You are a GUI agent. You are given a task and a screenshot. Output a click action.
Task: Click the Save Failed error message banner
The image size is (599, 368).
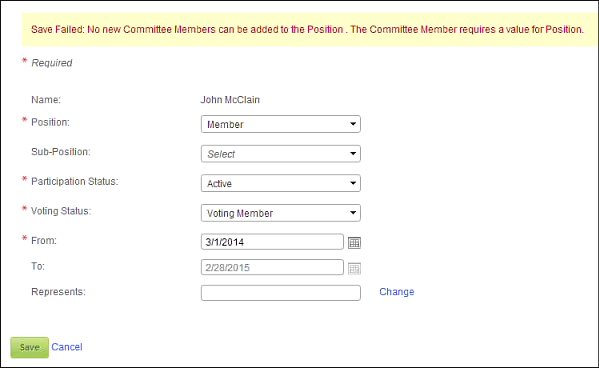tap(310, 30)
